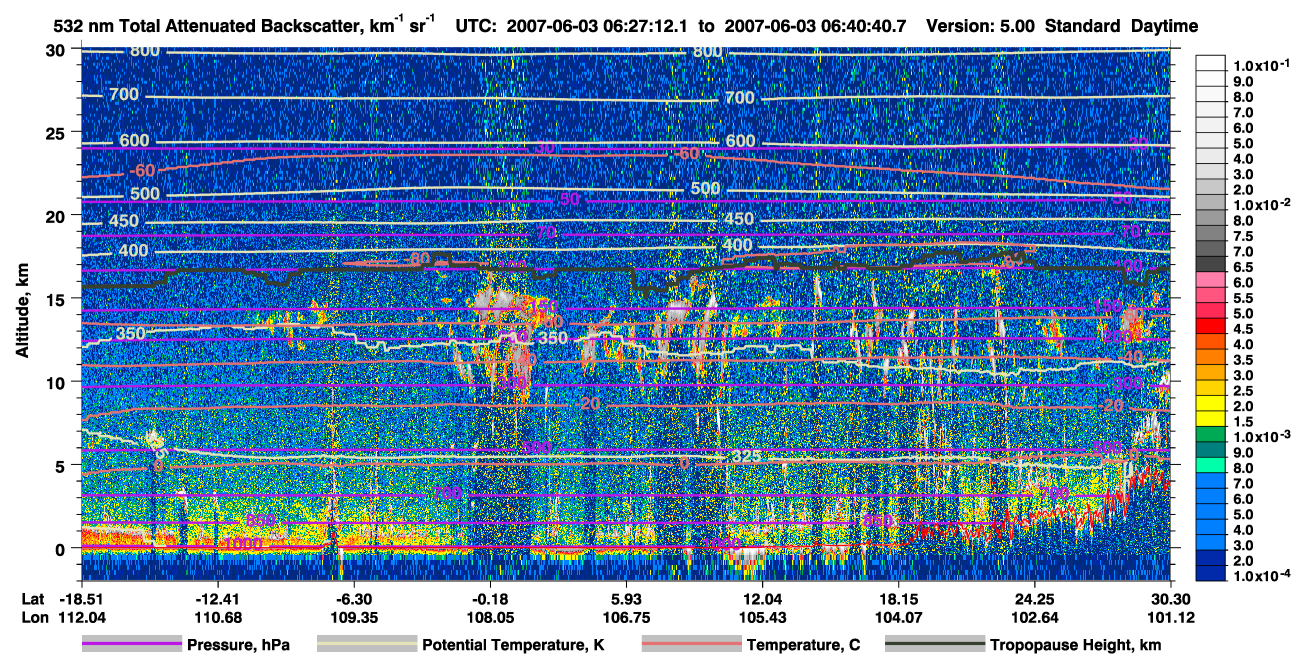
Task: Click longitude value '104.07'
Action: pos(898,617)
